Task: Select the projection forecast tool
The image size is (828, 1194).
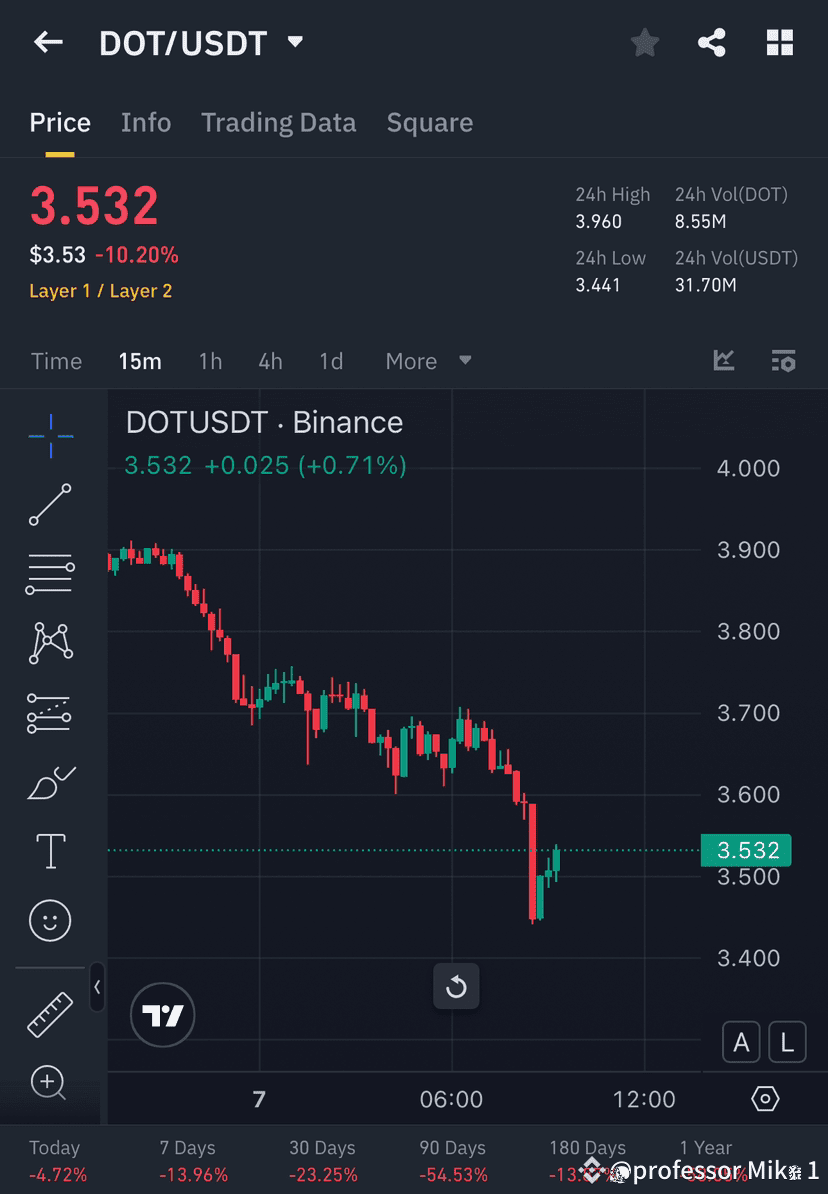Action: (x=50, y=714)
